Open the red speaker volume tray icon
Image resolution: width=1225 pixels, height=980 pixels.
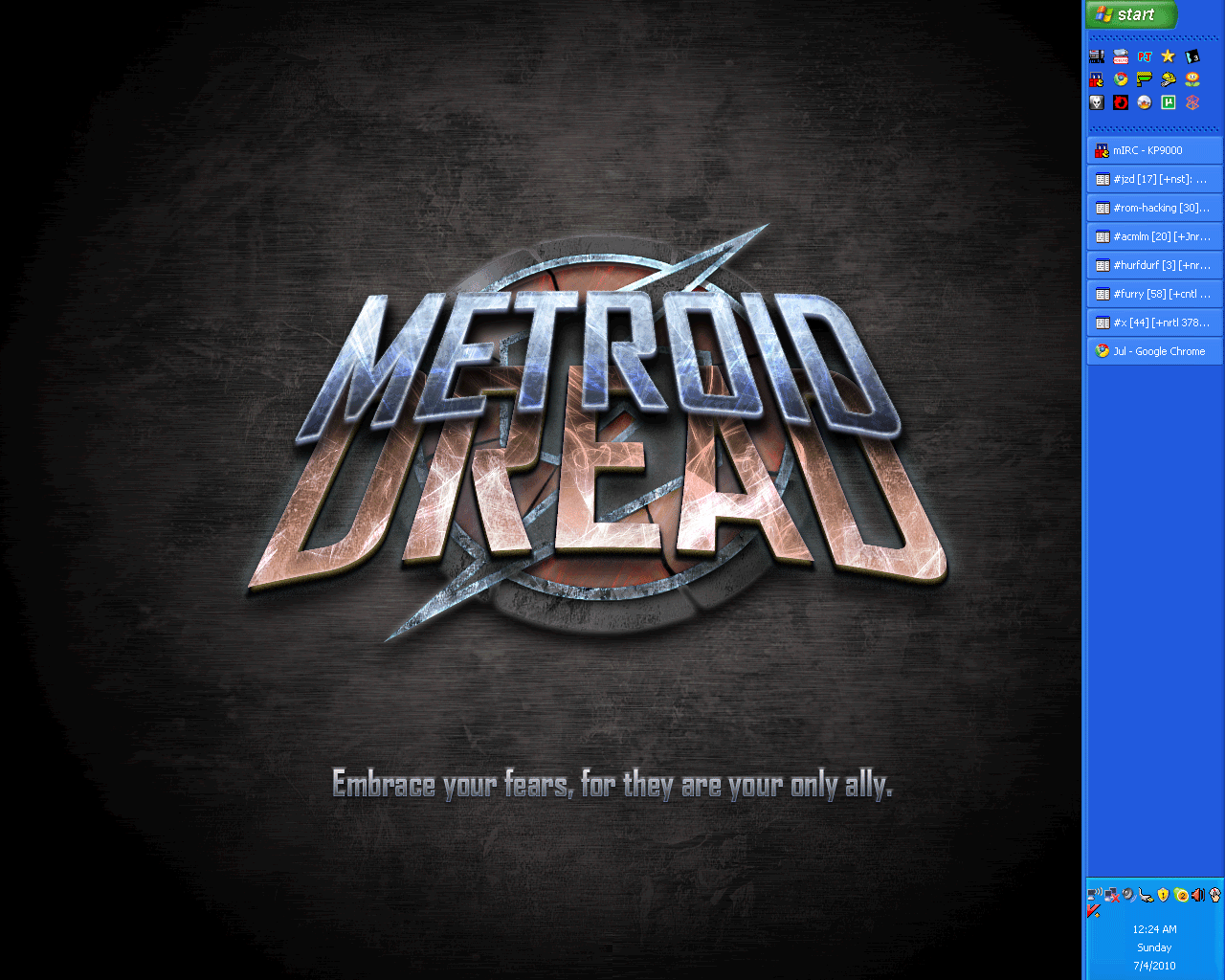[1198, 895]
